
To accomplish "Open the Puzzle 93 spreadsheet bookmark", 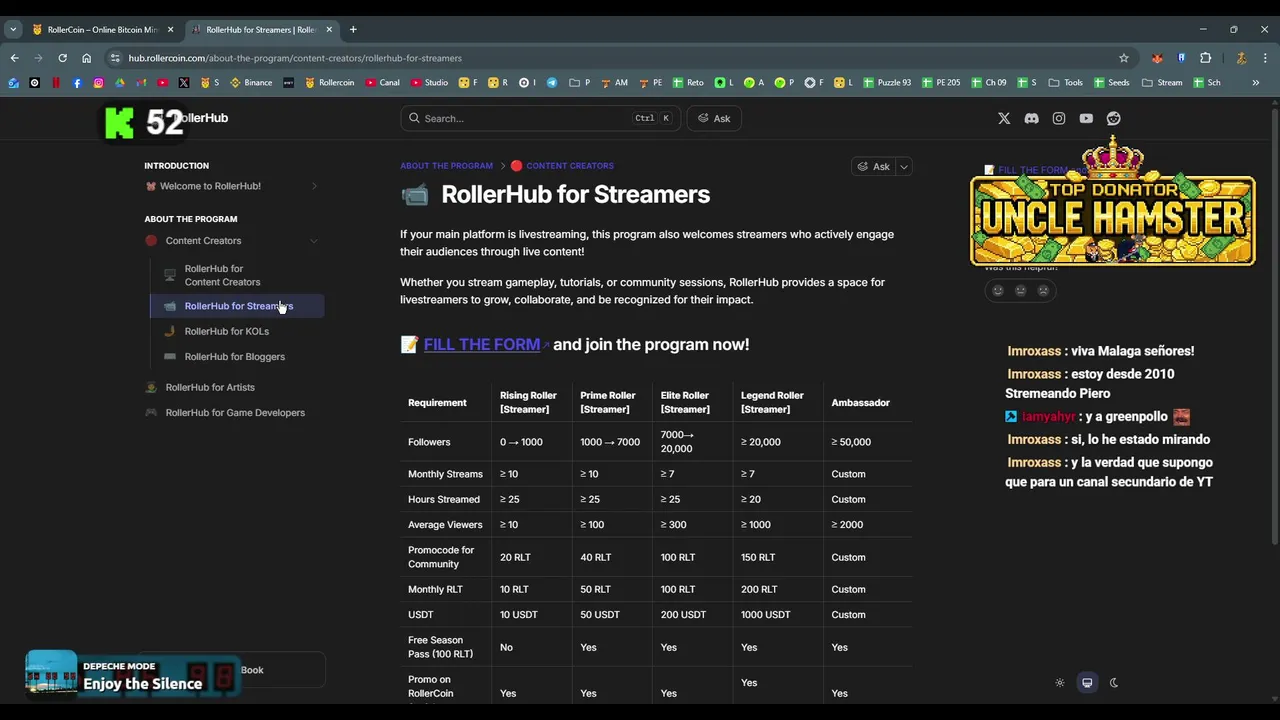I will [x=887, y=83].
